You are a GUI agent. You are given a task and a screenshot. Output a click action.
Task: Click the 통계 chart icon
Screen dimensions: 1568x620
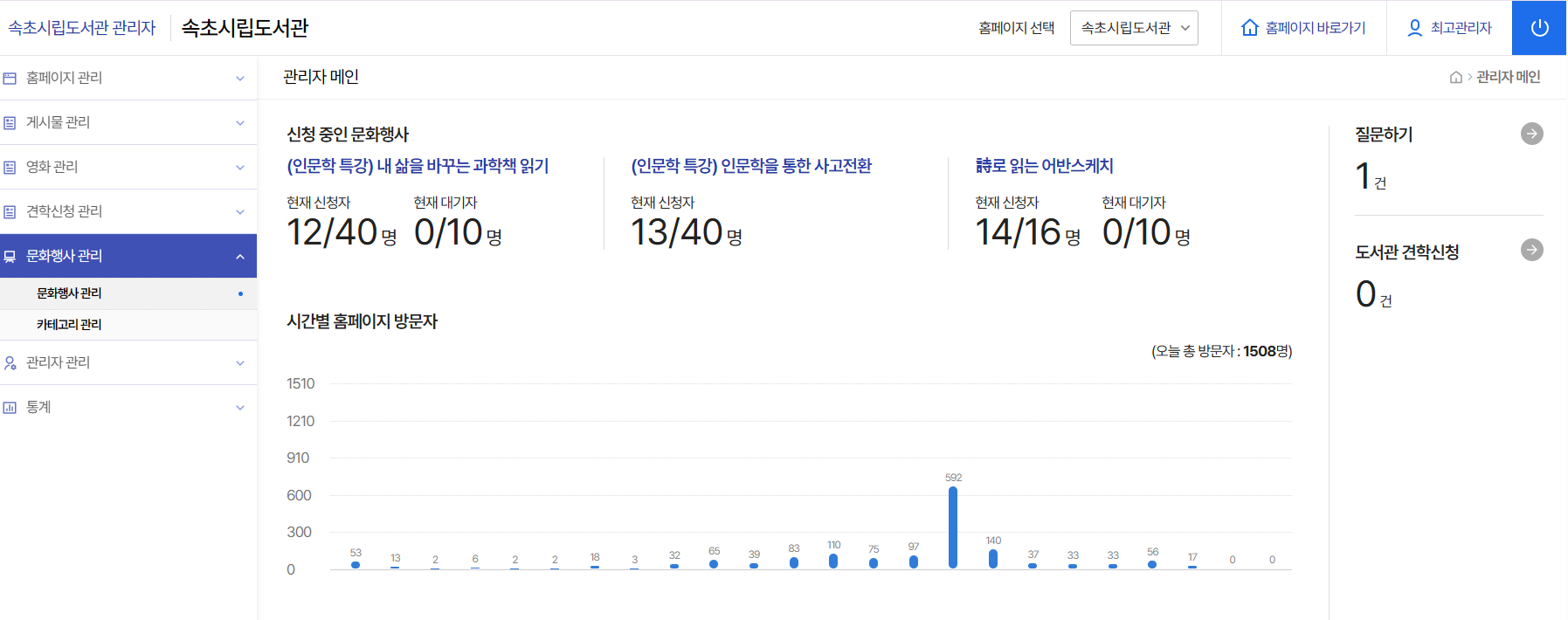(10, 408)
